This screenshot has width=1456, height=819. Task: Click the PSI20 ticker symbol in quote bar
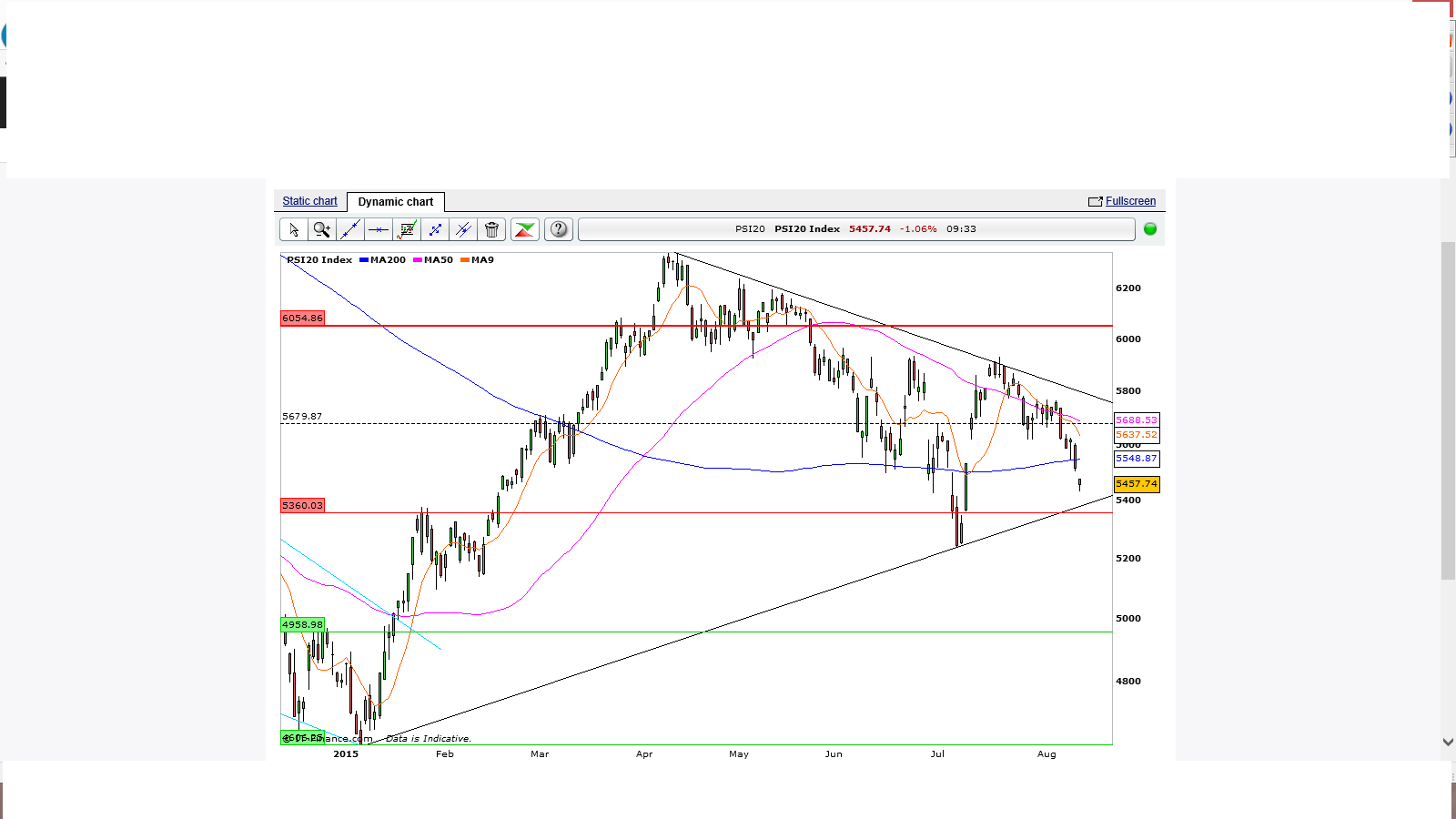[x=750, y=229]
